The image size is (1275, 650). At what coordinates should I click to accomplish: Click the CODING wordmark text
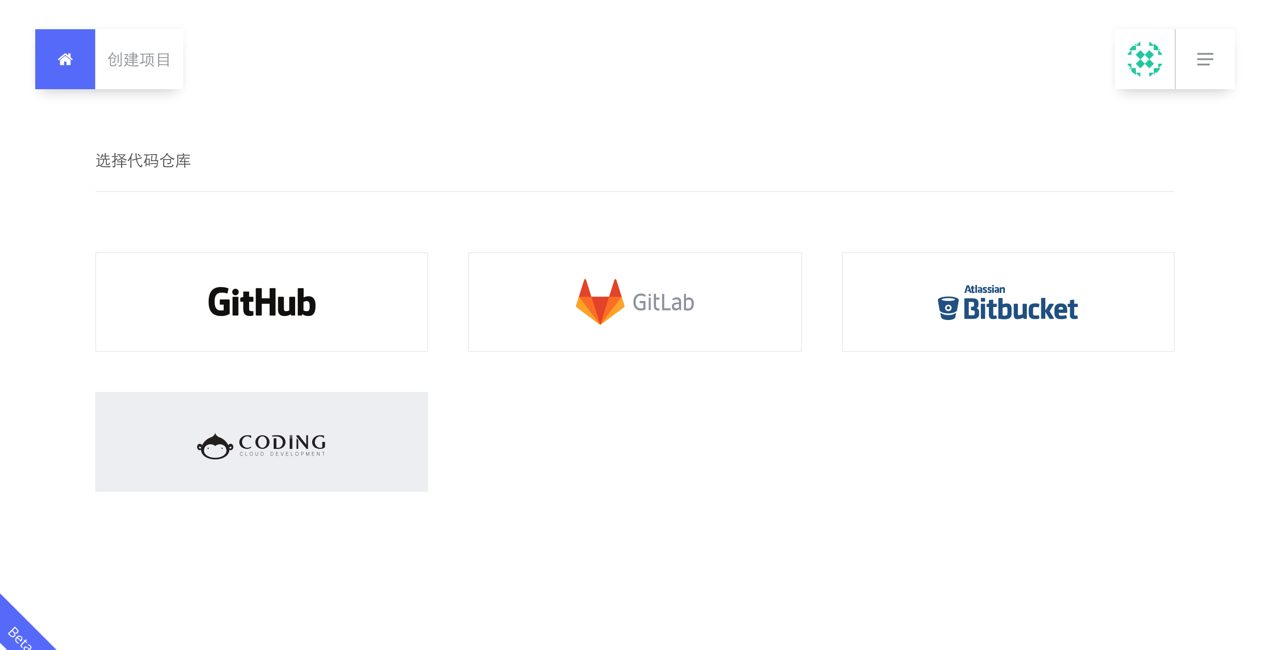point(282,441)
